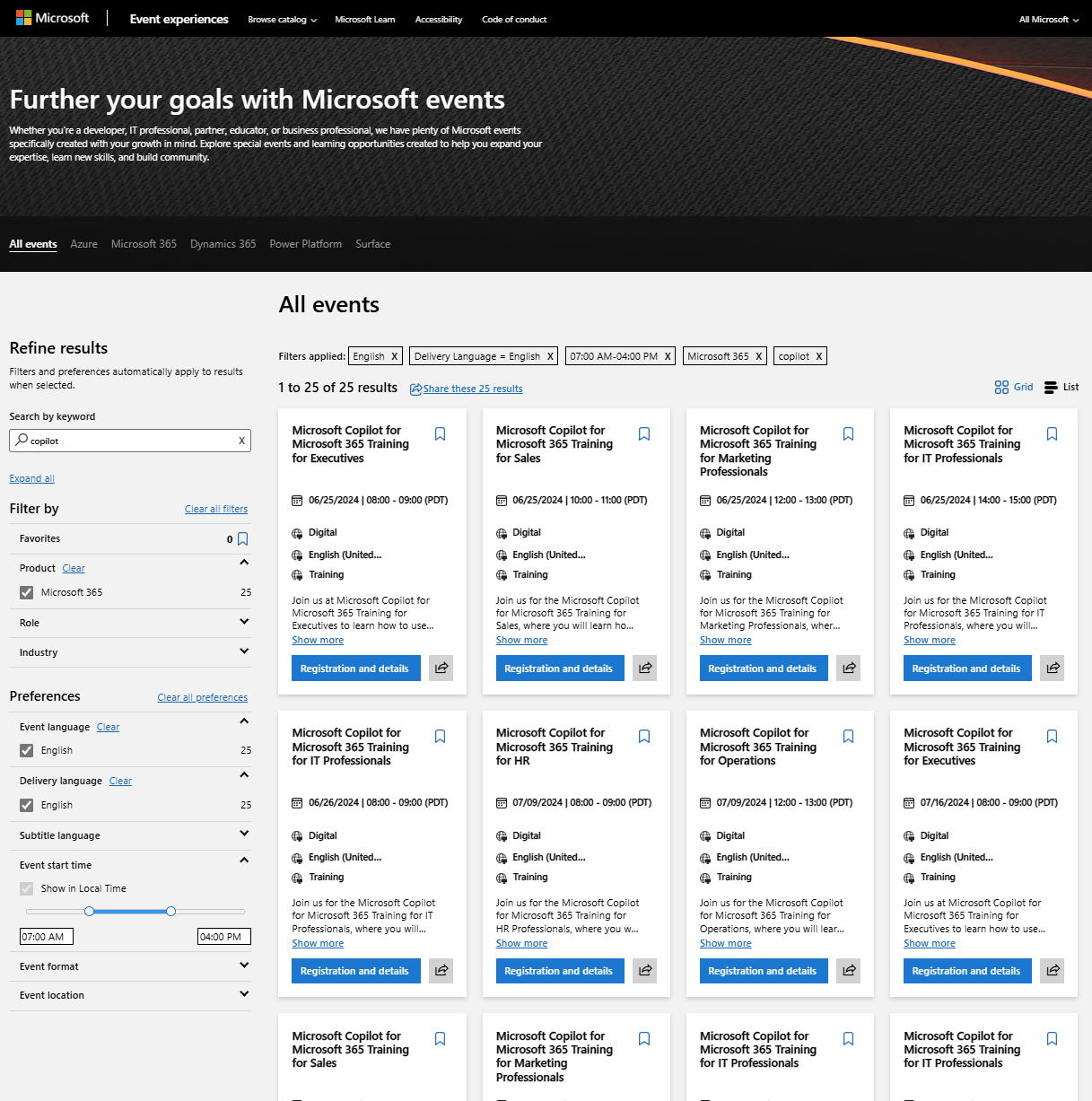Switch to the Azure events tab
The height and width of the screenshot is (1101, 1092).
(83, 244)
